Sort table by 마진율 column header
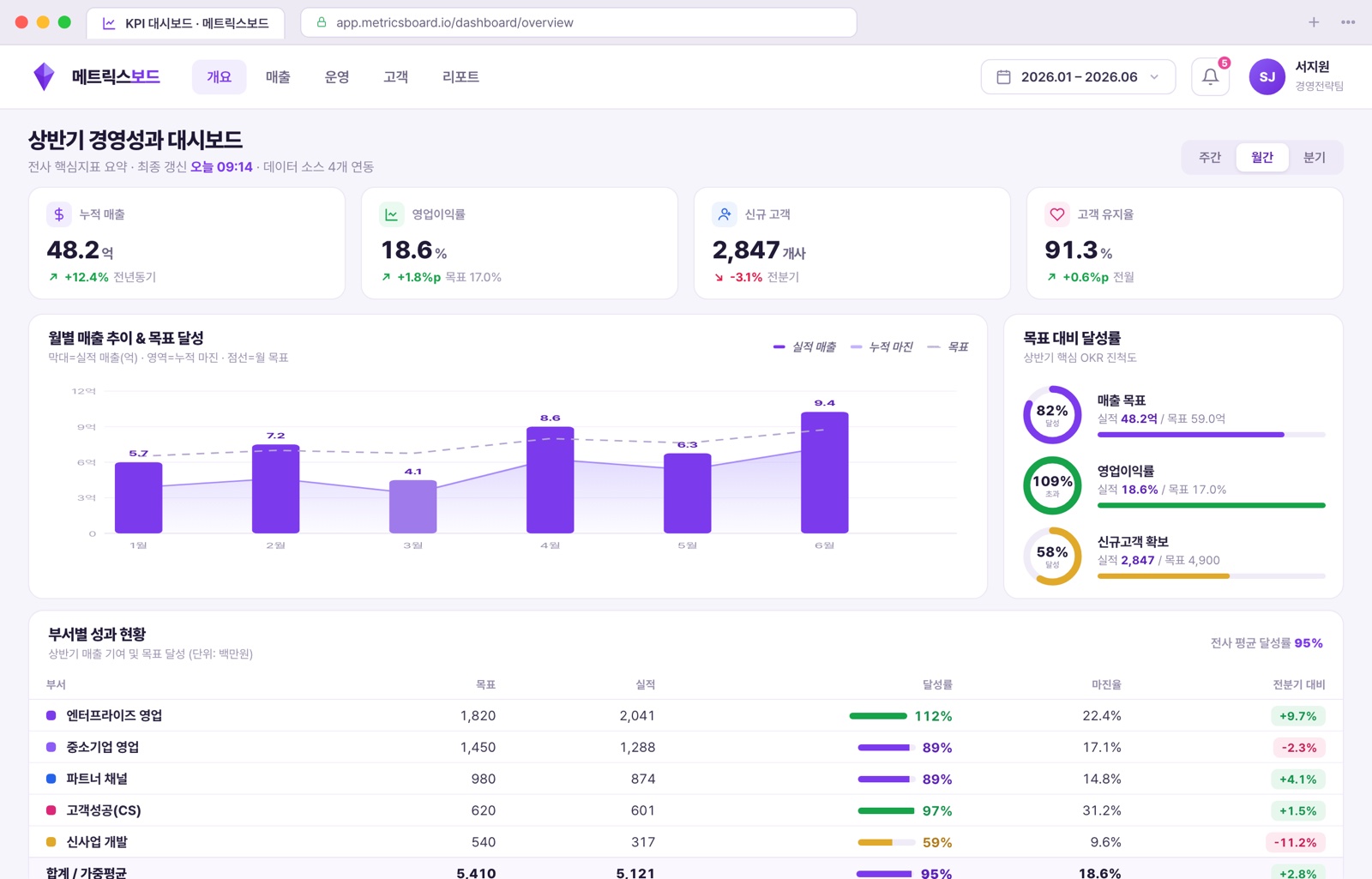 point(1106,684)
